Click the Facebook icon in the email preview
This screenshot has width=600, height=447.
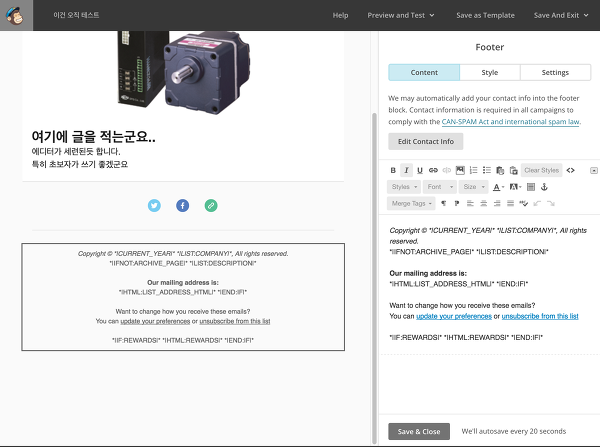183,206
